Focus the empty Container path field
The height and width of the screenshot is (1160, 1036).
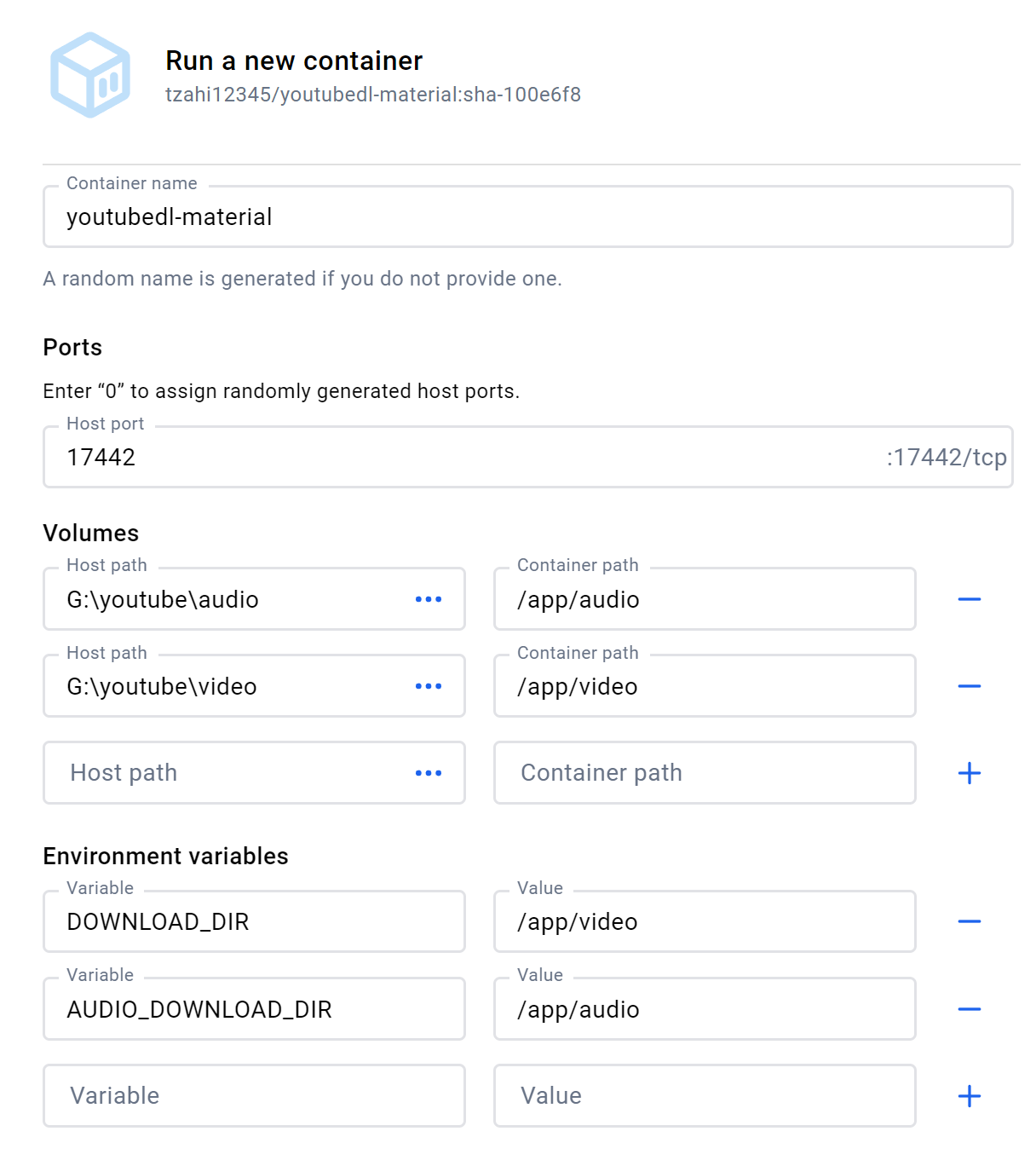[704, 773]
